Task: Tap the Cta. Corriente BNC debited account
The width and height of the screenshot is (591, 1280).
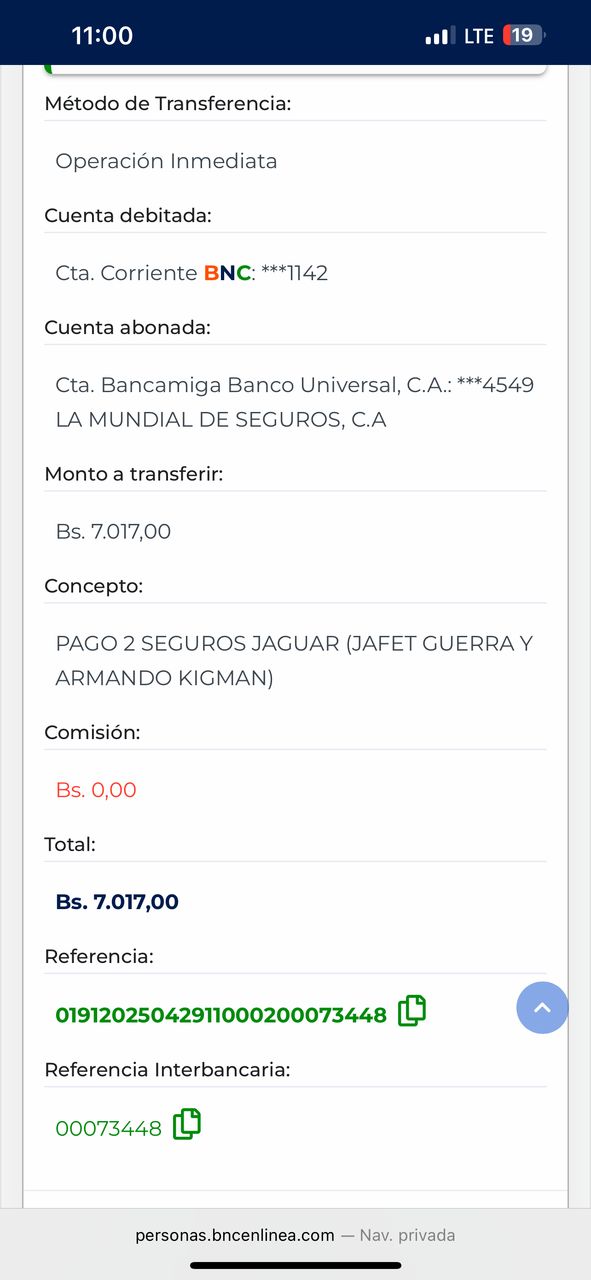Action: 192,273
